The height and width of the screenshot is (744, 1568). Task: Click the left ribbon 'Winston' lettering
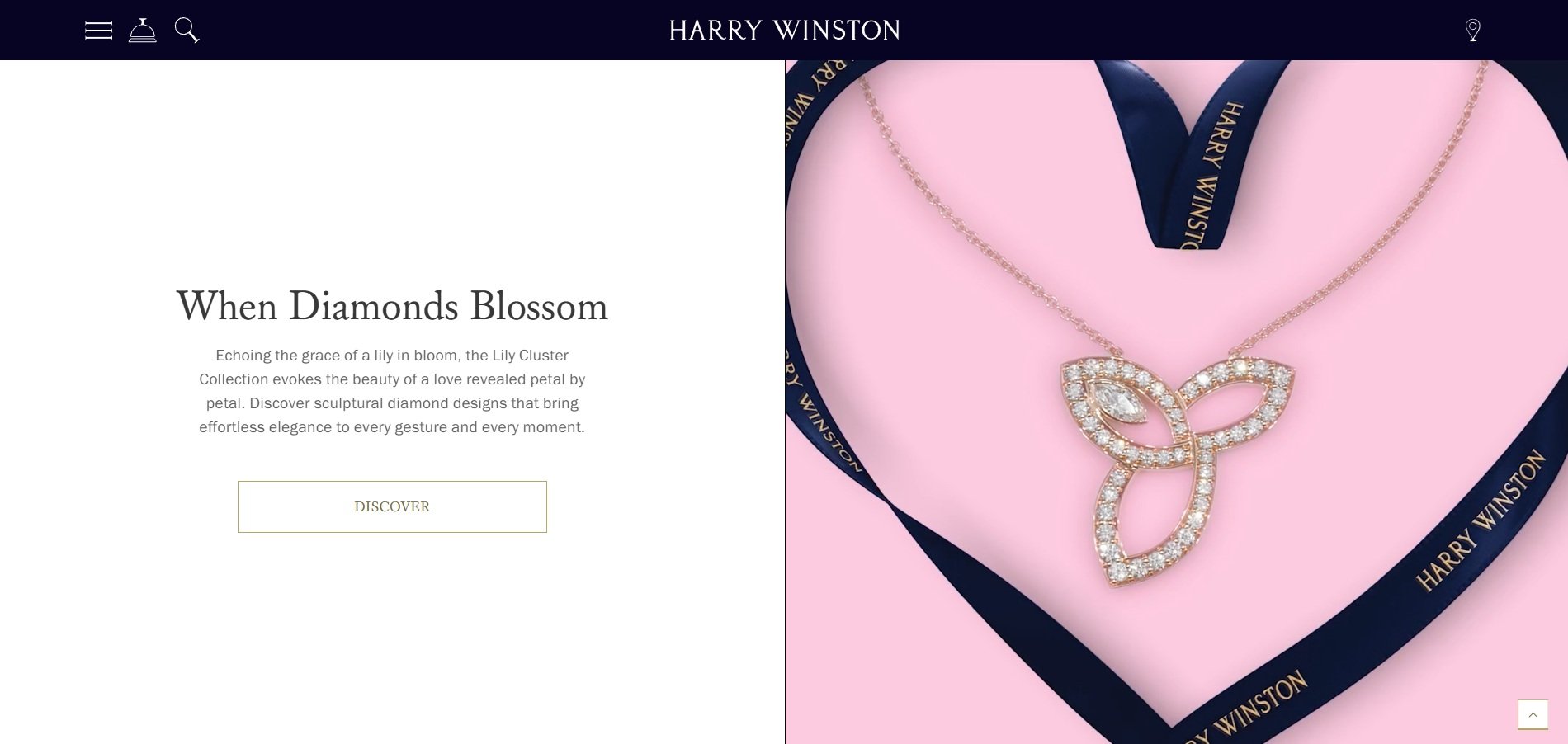coord(829,435)
